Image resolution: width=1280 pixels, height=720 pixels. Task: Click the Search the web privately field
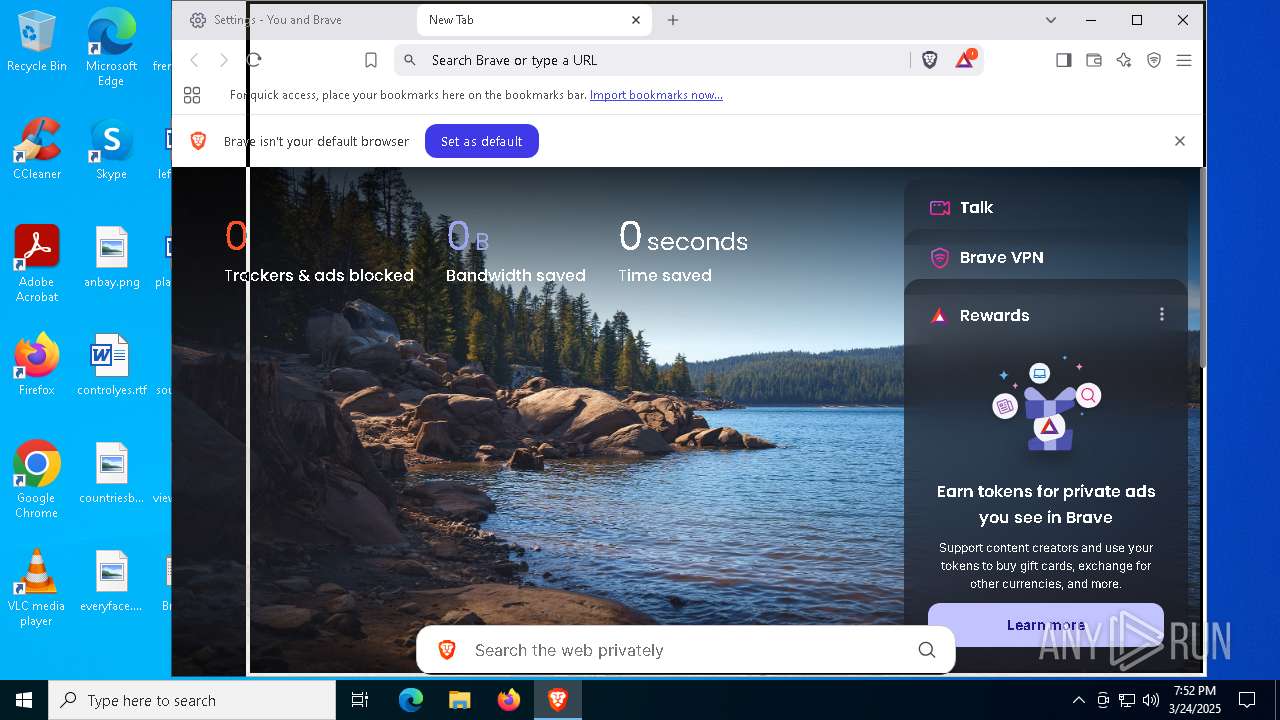coord(686,650)
